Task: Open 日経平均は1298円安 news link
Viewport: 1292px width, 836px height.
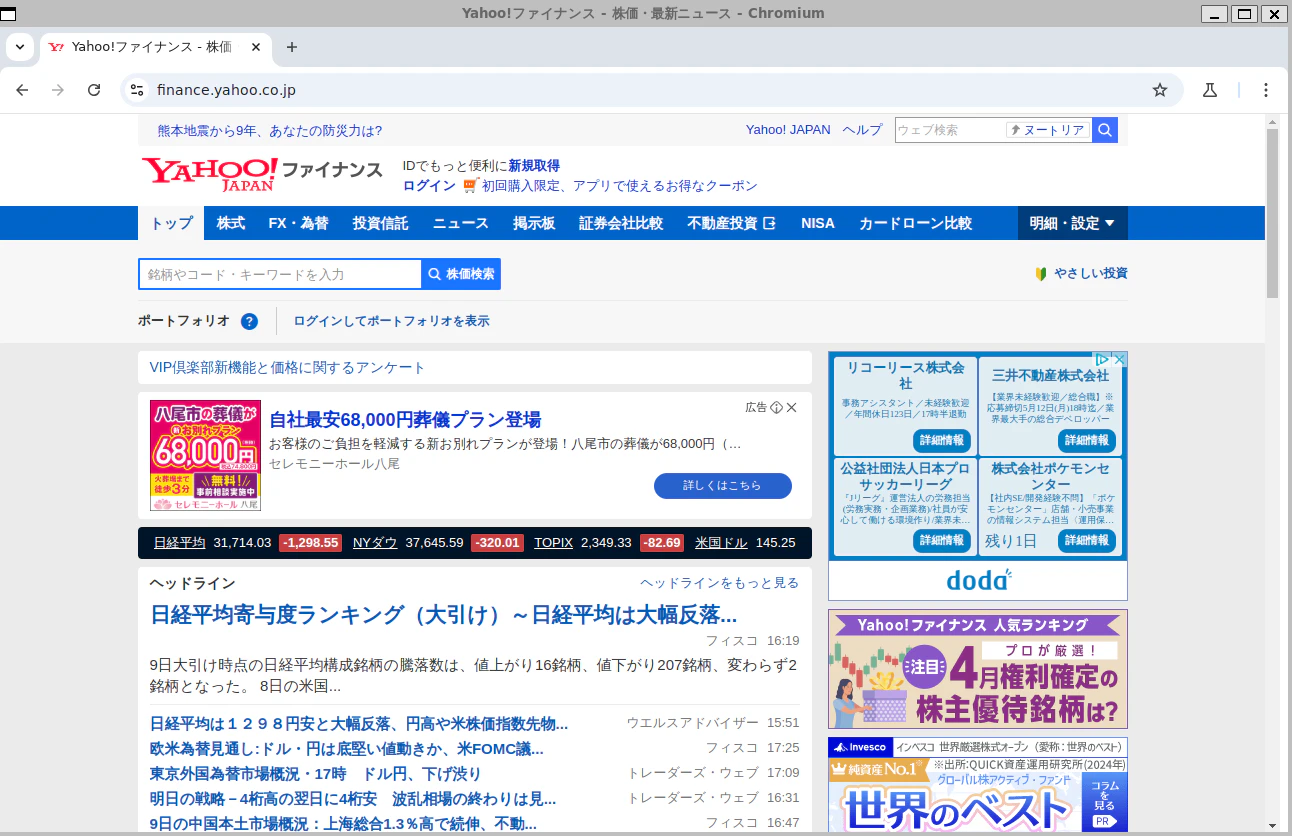Action: [359, 723]
